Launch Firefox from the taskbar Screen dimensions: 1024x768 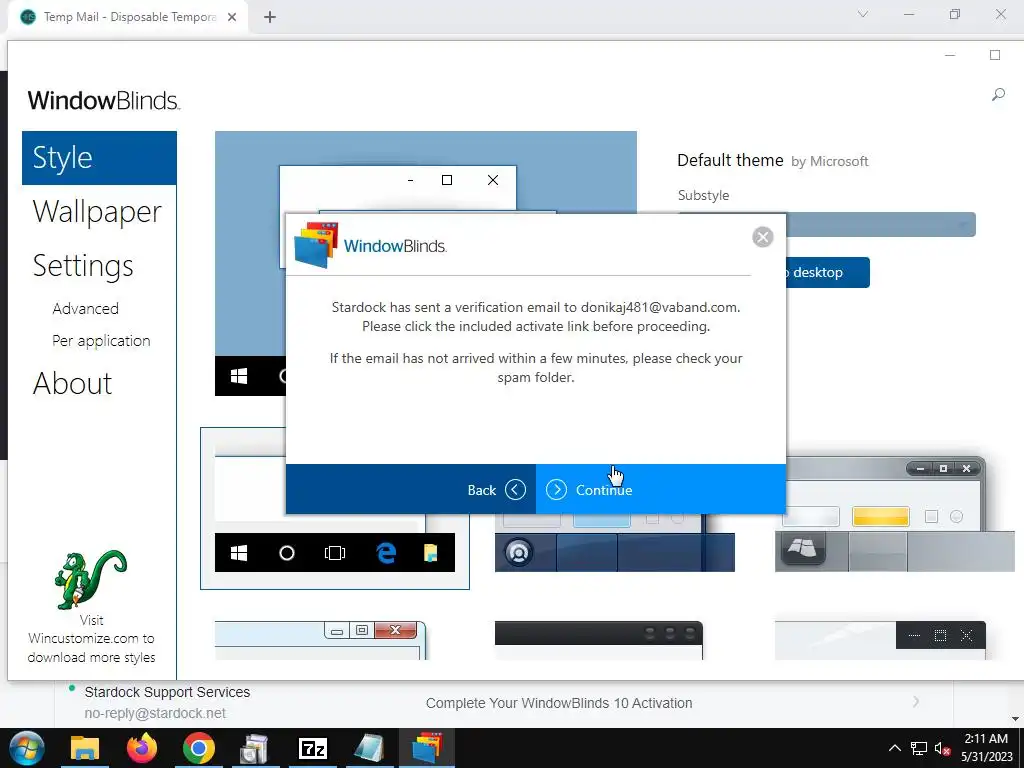[142, 748]
